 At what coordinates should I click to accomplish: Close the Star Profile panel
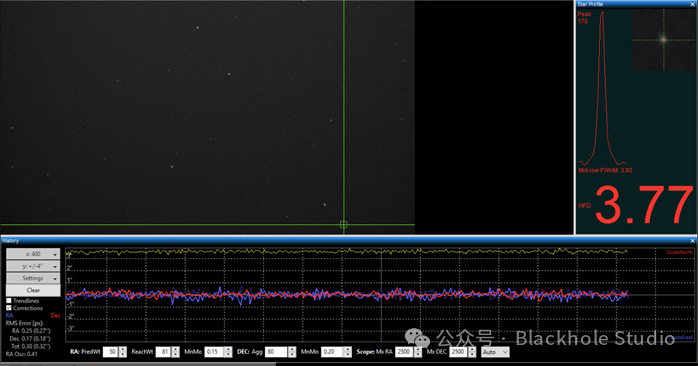click(x=692, y=4)
